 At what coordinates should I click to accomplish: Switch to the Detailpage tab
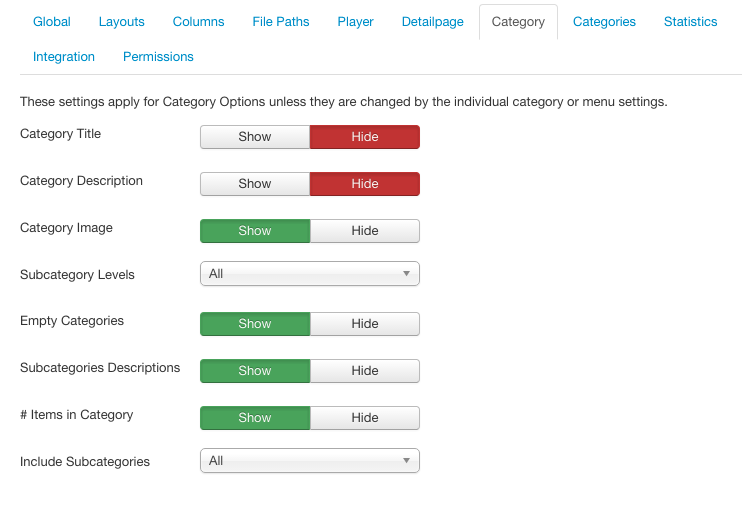tap(433, 22)
